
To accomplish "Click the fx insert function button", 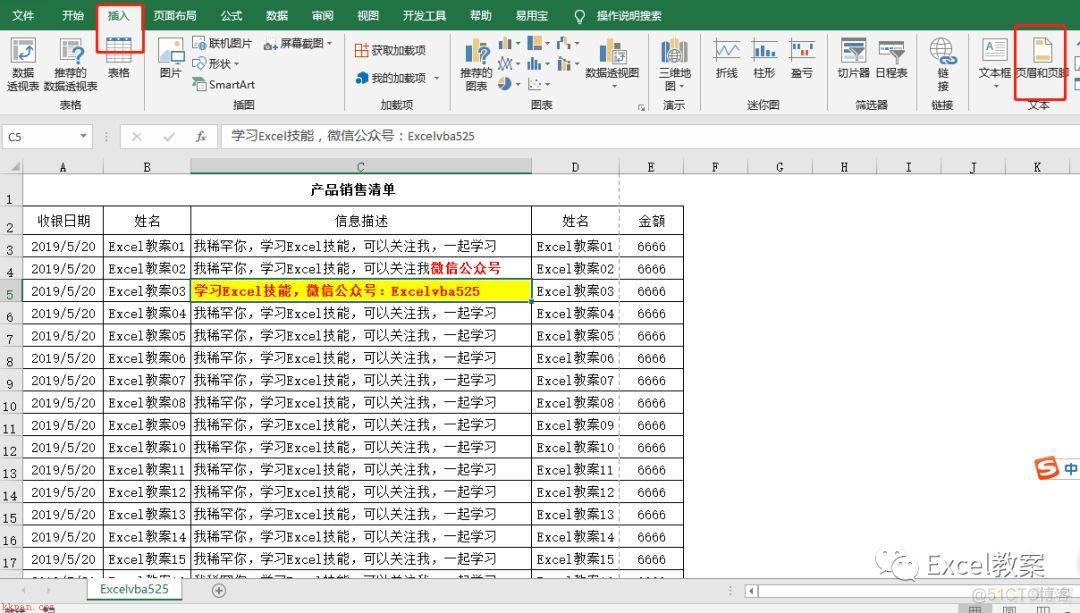I will tap(201, 136).
